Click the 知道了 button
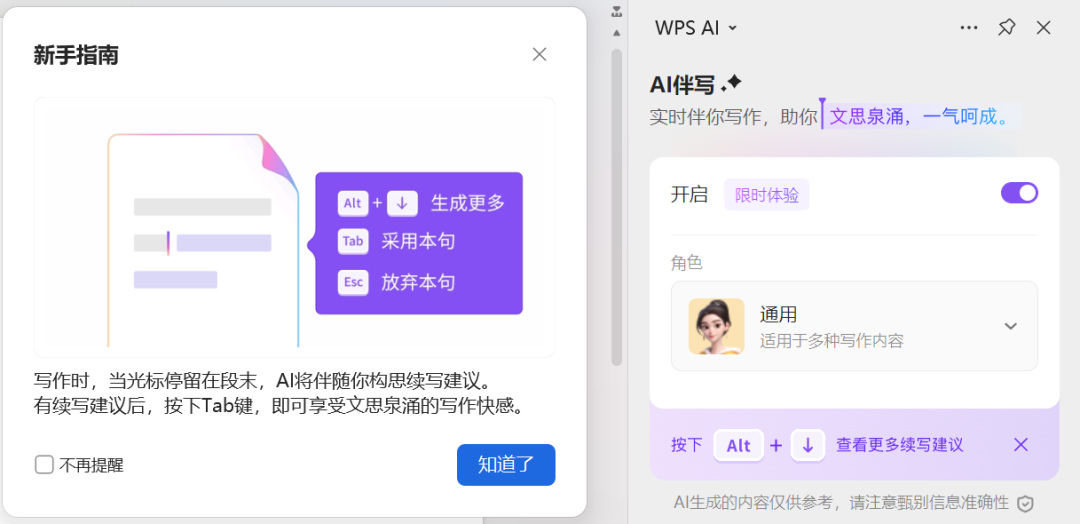The image size is (1080, 524). coord(506,465)
